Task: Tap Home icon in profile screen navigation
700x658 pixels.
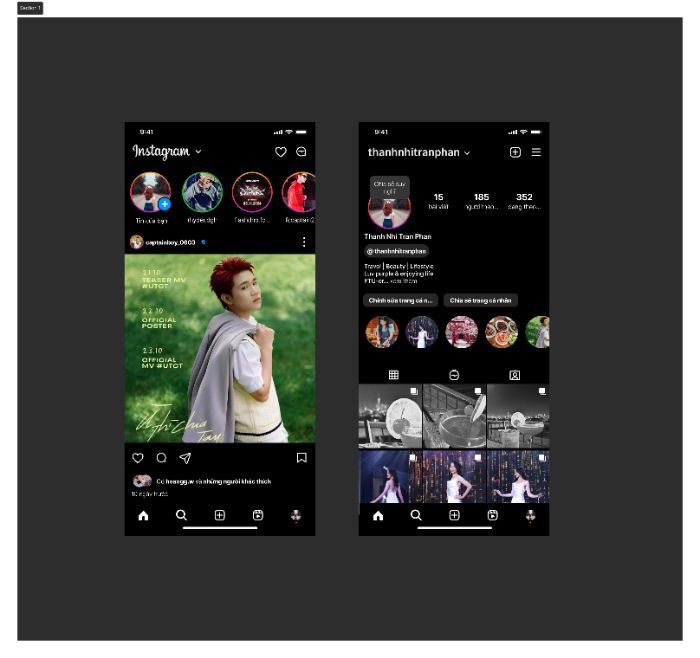Action: pyautogui.click(x=378, y=516)
